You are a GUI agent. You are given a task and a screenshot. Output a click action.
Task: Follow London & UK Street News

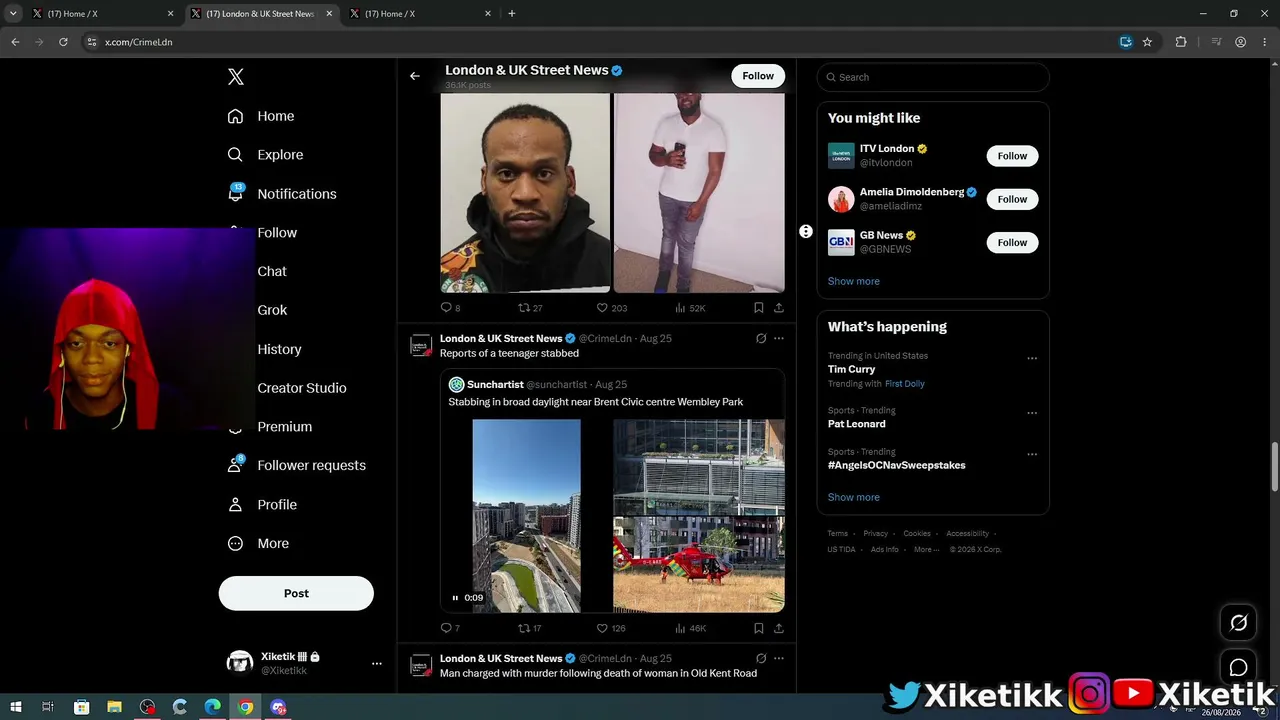click(x=758, y=76)
